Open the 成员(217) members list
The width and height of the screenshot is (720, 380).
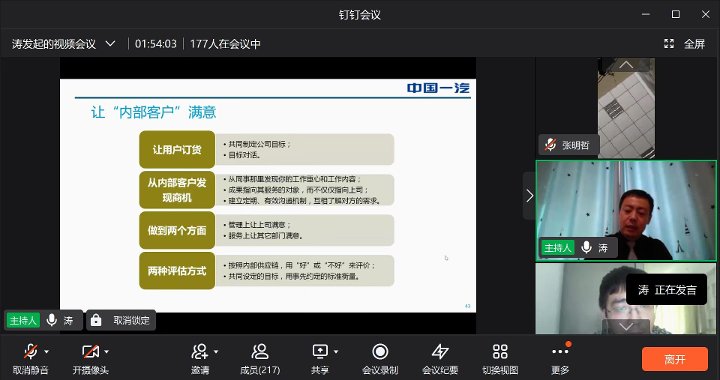coord(260,352)
